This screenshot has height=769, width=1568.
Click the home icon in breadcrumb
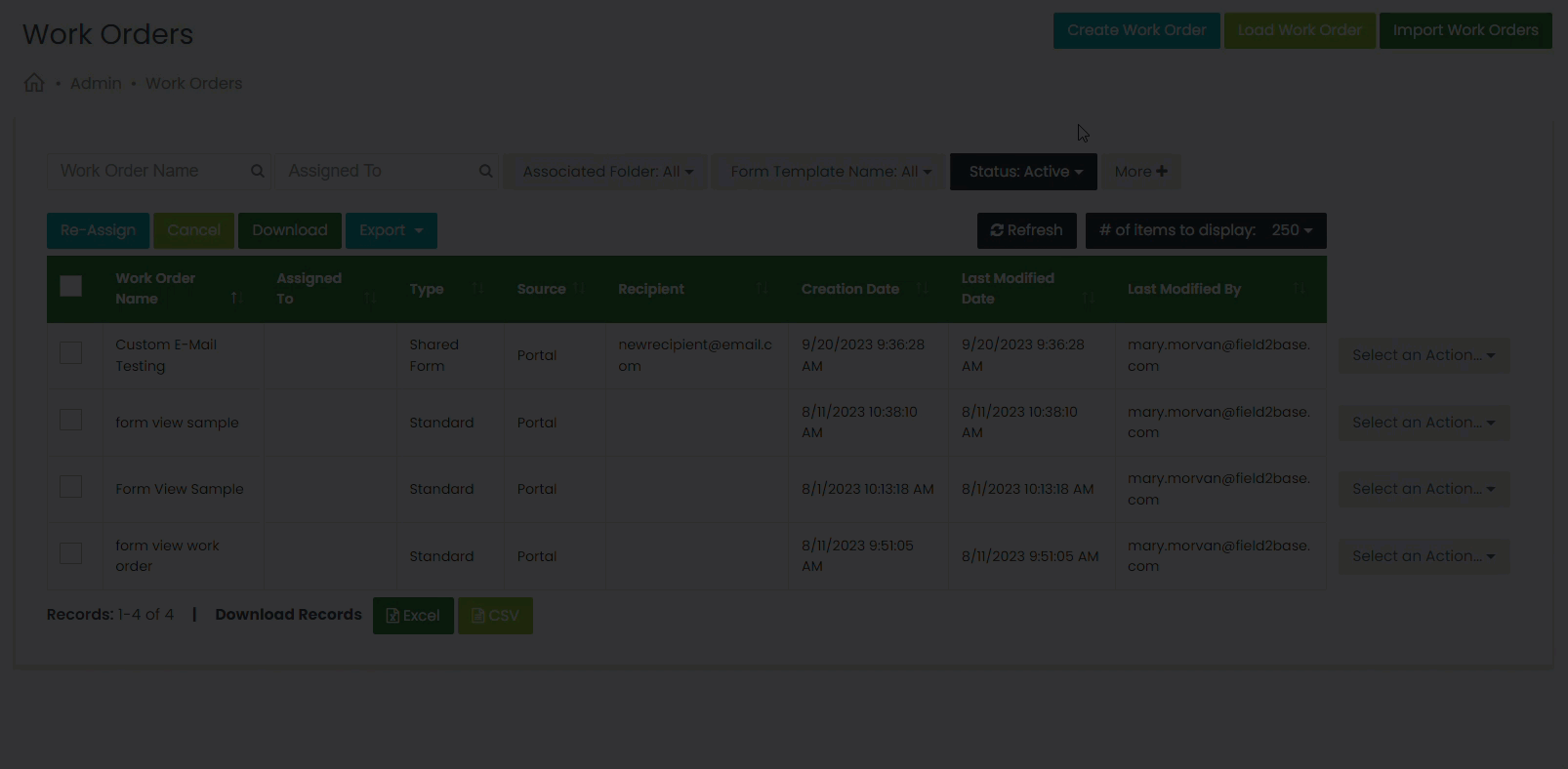coord(34,83)
